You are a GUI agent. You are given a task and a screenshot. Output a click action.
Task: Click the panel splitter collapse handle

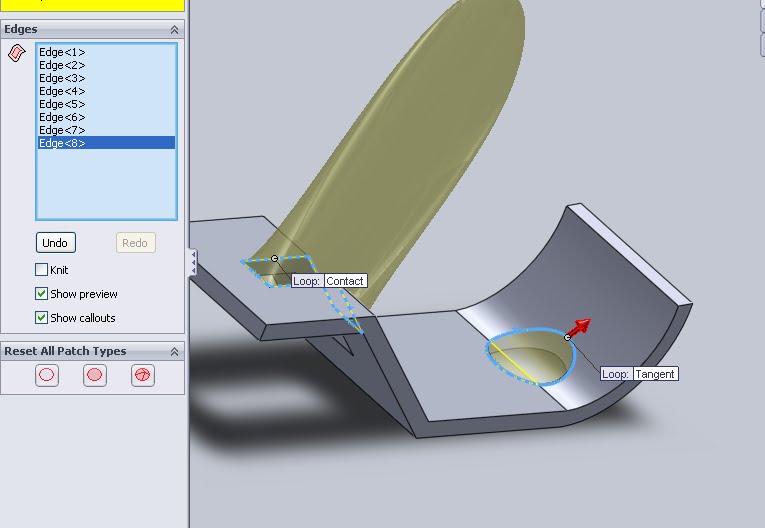click(193, 263)
